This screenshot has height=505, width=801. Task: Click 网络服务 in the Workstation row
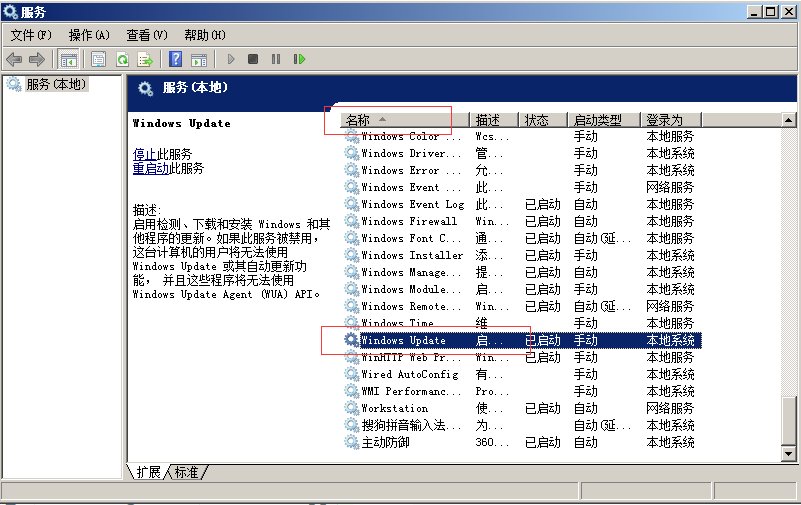670,407
